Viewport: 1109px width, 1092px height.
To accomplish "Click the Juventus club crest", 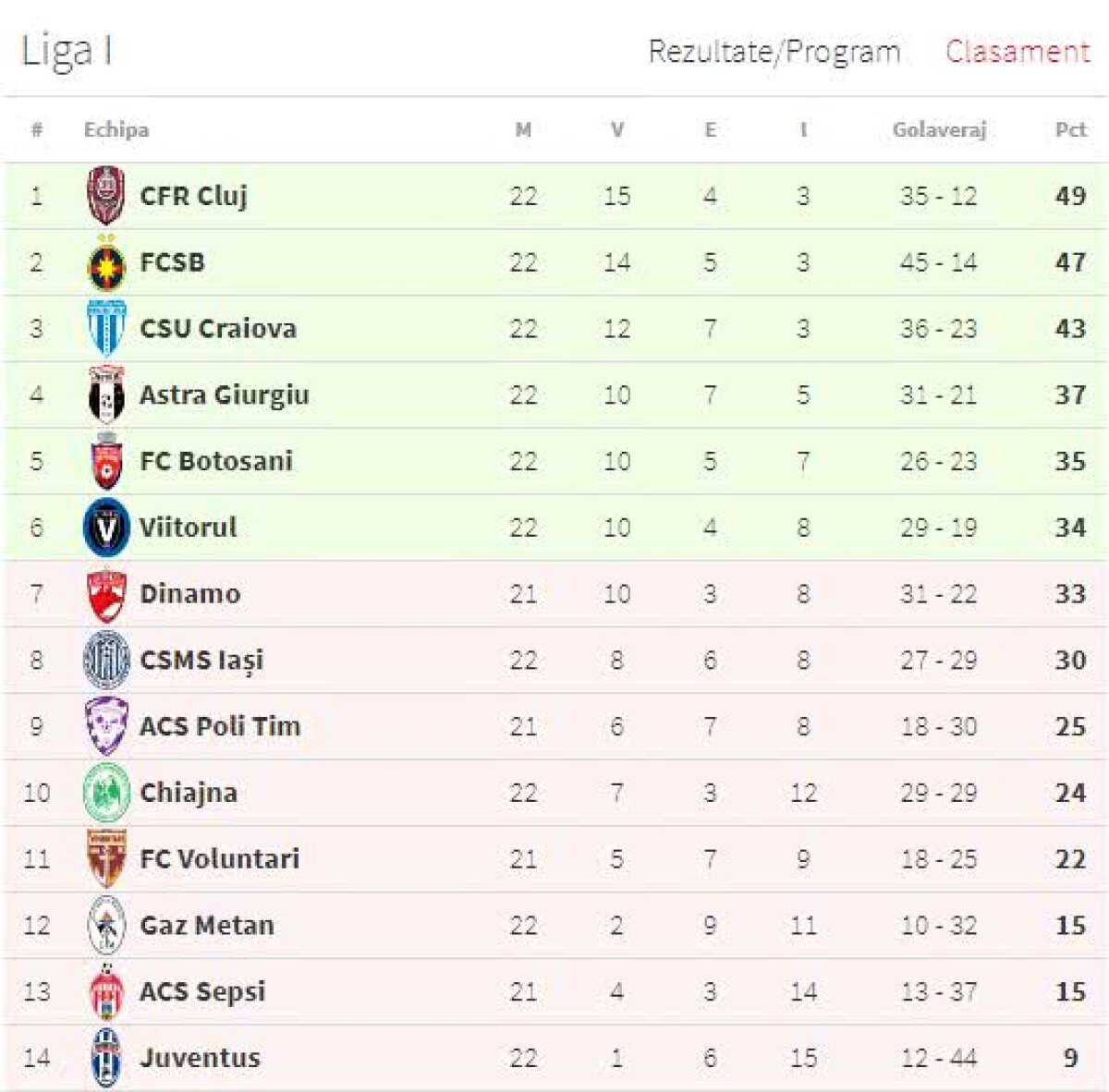I will (x=108, y=1056).
